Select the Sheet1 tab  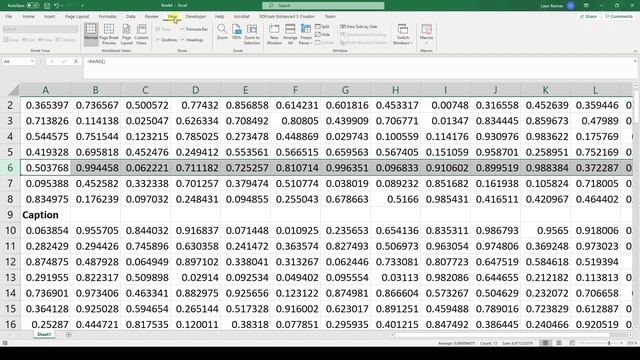point(44,335)
